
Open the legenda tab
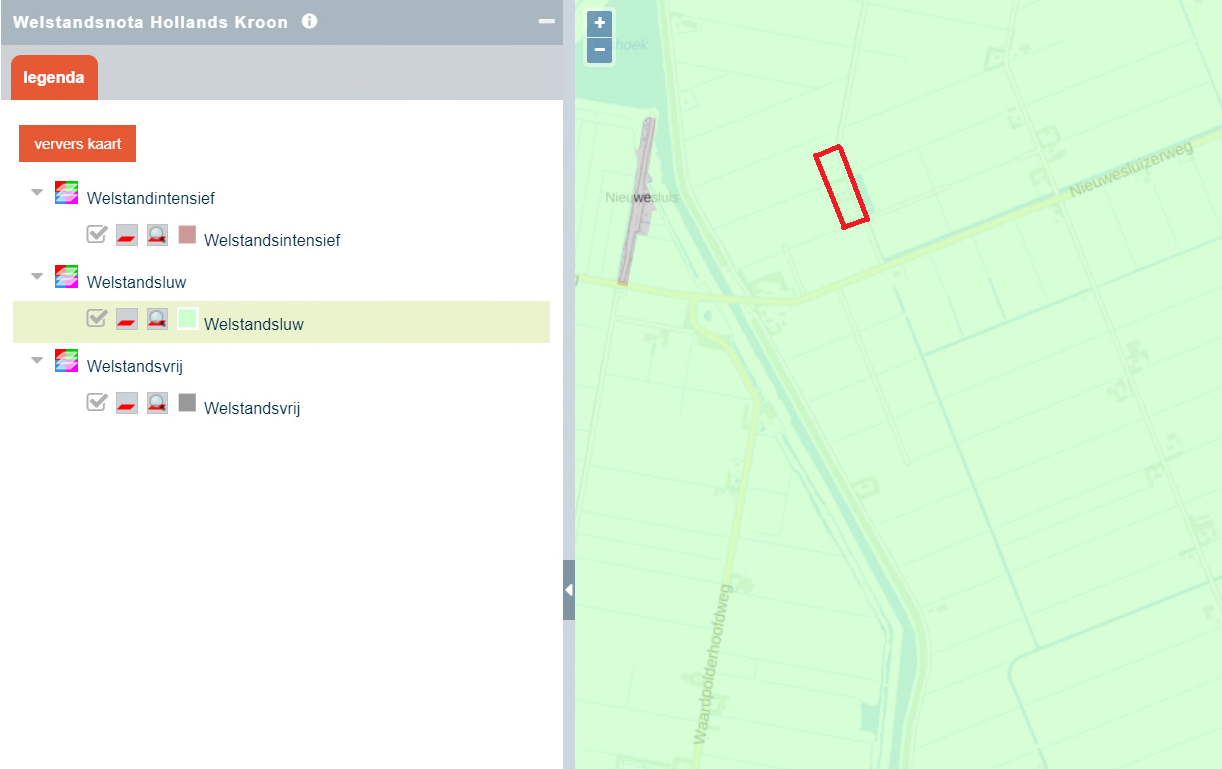(x=54, y=78)
